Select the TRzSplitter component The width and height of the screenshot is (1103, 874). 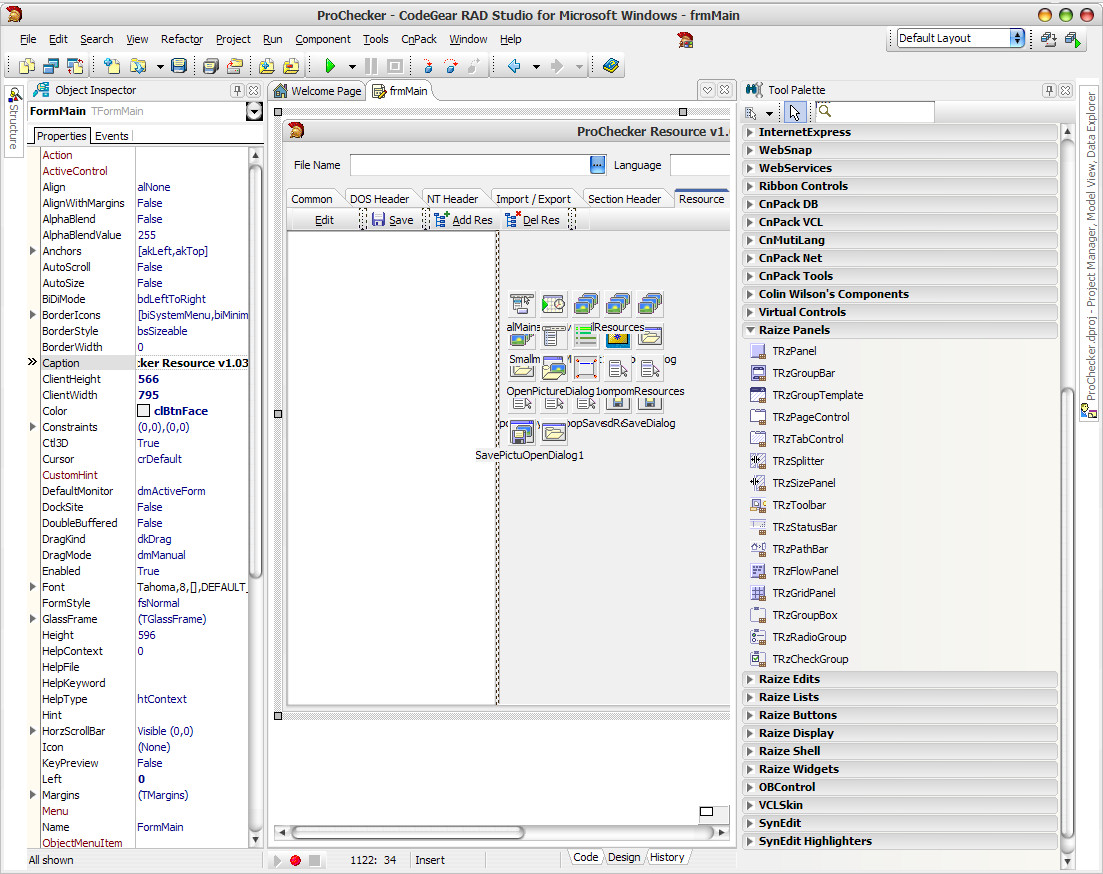[x=798, y=461]
